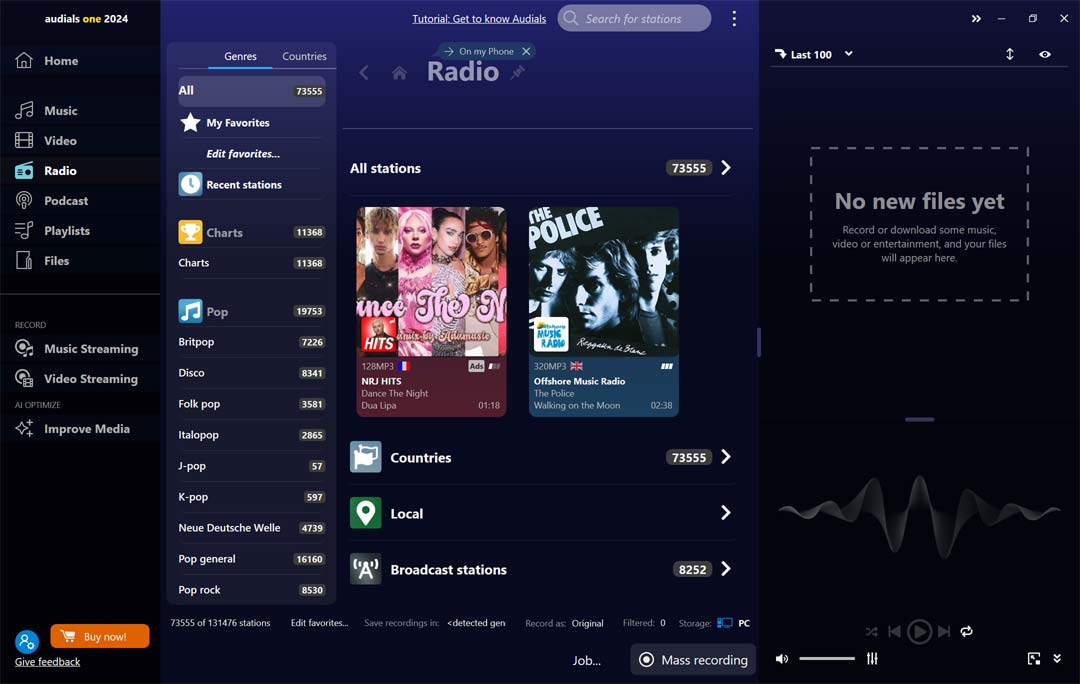Screen dimensions: 1080x684
Task: Select the All genre entry
Action: pyautogui.click(x=251, y=91)
